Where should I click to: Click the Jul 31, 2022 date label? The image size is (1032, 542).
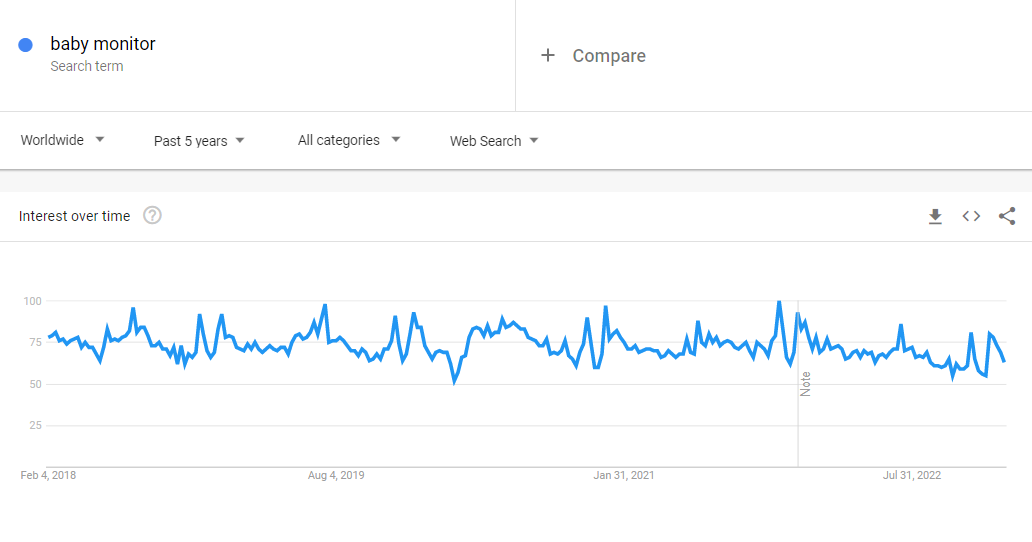(912, 475)
